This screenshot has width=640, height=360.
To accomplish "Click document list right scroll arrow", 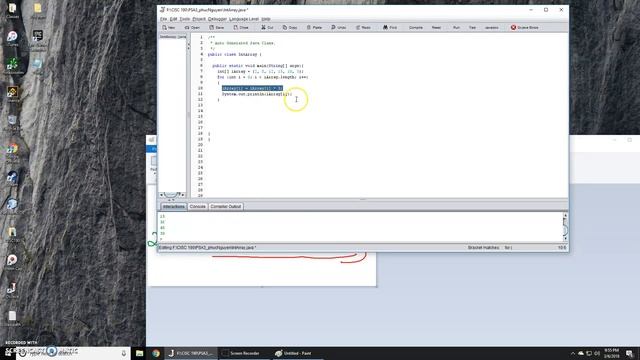I will pyautogui.click(x=183, y=195).
